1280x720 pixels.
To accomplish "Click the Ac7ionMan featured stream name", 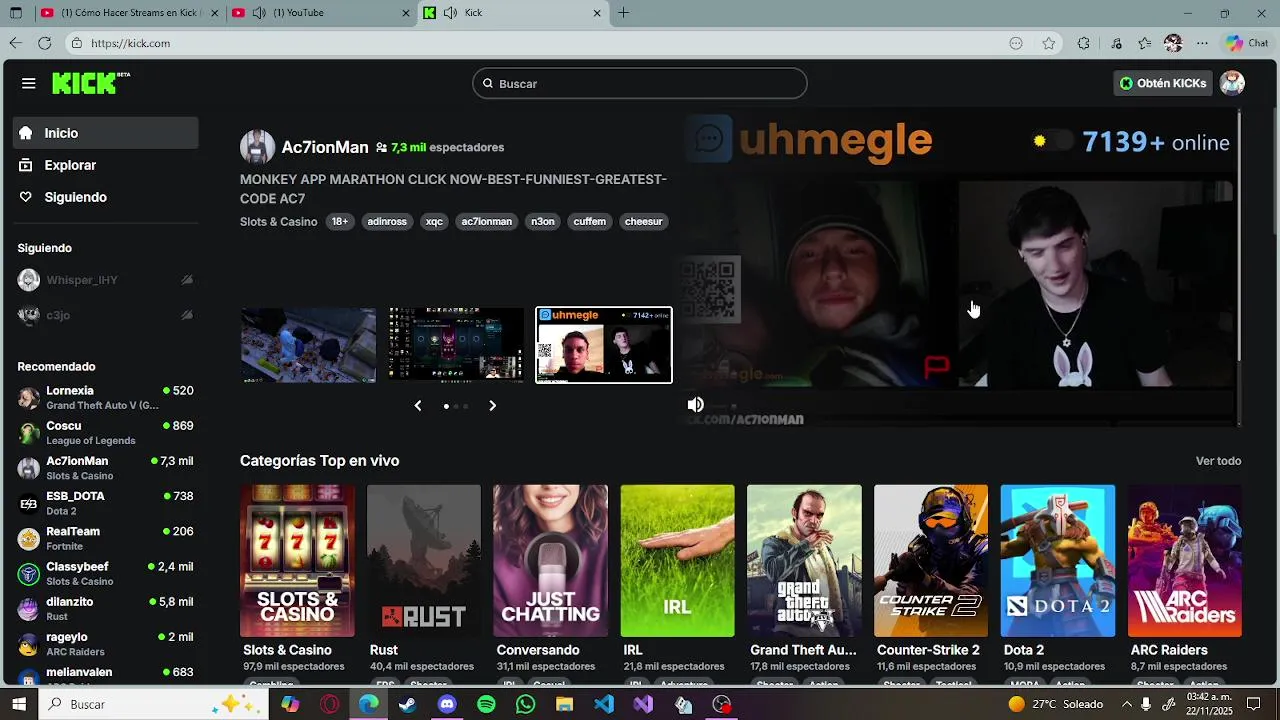I will [x=325, y=147].
